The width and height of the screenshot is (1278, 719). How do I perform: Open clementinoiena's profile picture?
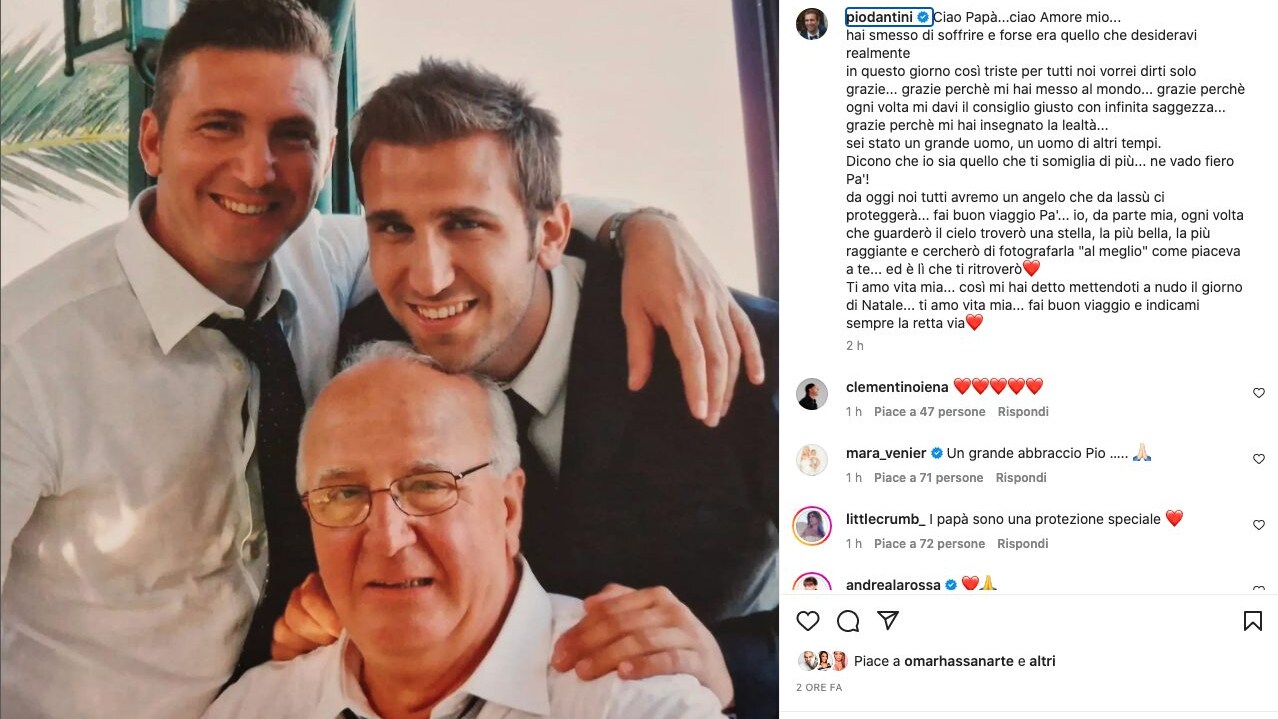click(x=812, y=394)
